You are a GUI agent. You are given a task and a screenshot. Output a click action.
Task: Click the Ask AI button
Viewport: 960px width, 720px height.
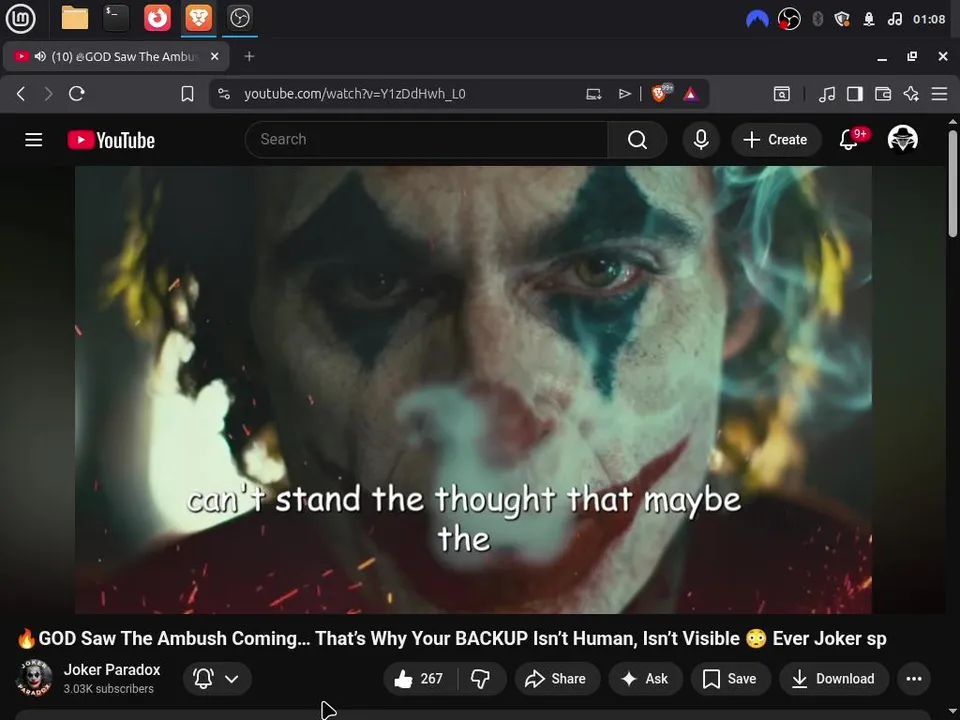pyautogui.click(x=645, y=678)
